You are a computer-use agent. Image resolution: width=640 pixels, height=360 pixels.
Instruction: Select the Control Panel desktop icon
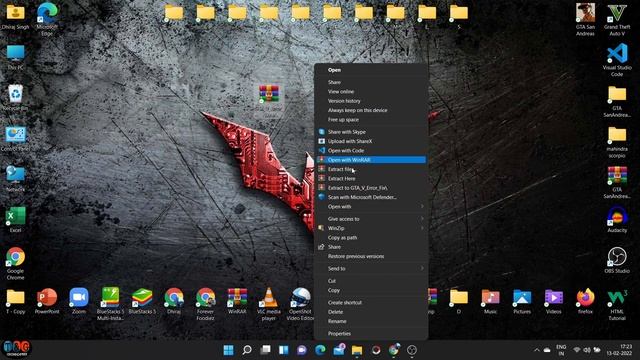pos(16,139)
